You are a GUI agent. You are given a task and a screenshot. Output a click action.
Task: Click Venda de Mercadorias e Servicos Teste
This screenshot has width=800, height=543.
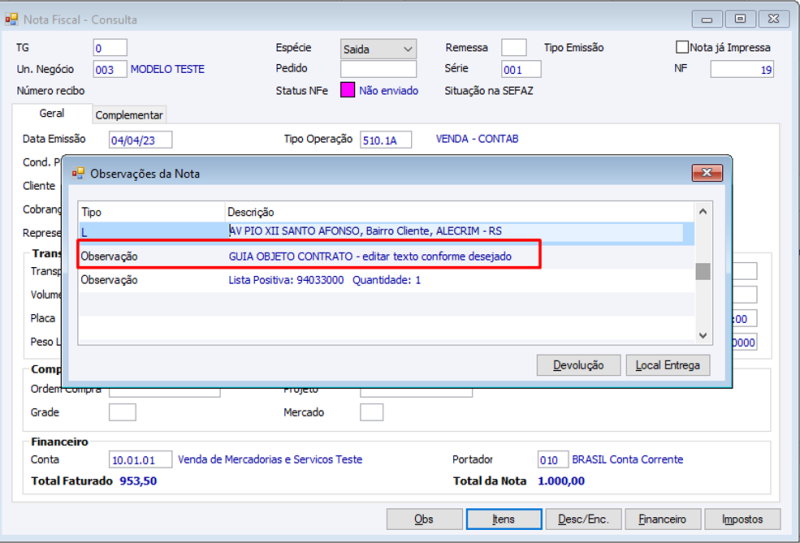click(270, 459)
